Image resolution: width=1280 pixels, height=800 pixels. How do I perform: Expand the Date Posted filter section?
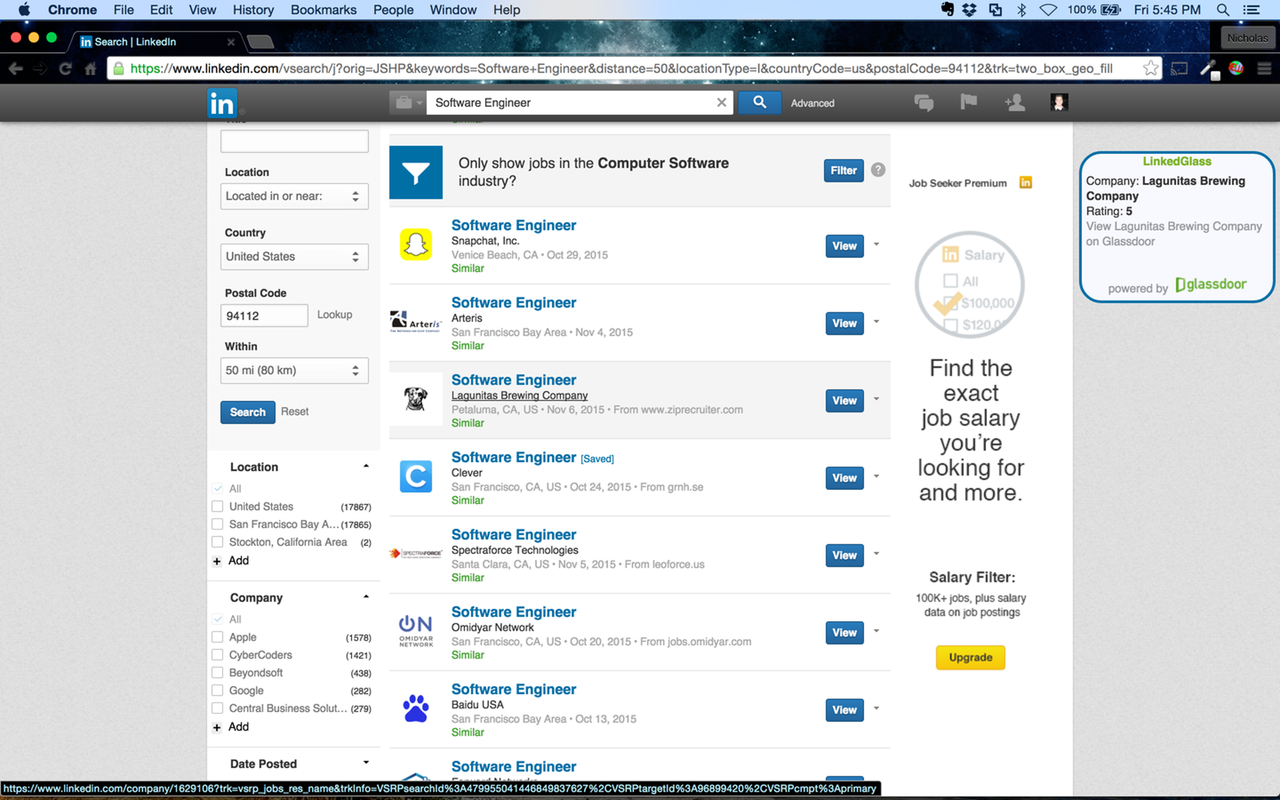pos(366,763)
